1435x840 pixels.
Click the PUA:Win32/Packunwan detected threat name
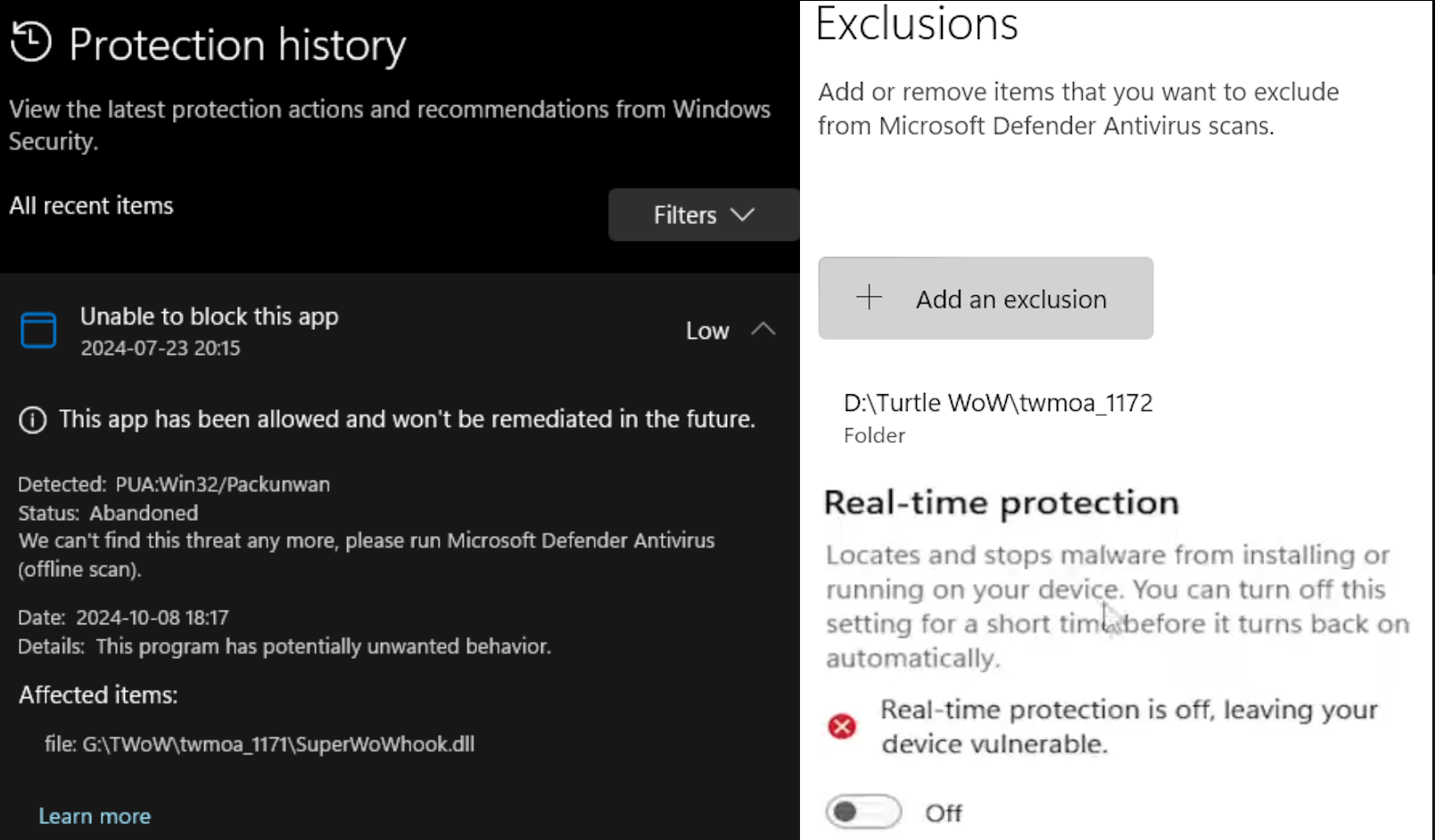pos(222,484)
